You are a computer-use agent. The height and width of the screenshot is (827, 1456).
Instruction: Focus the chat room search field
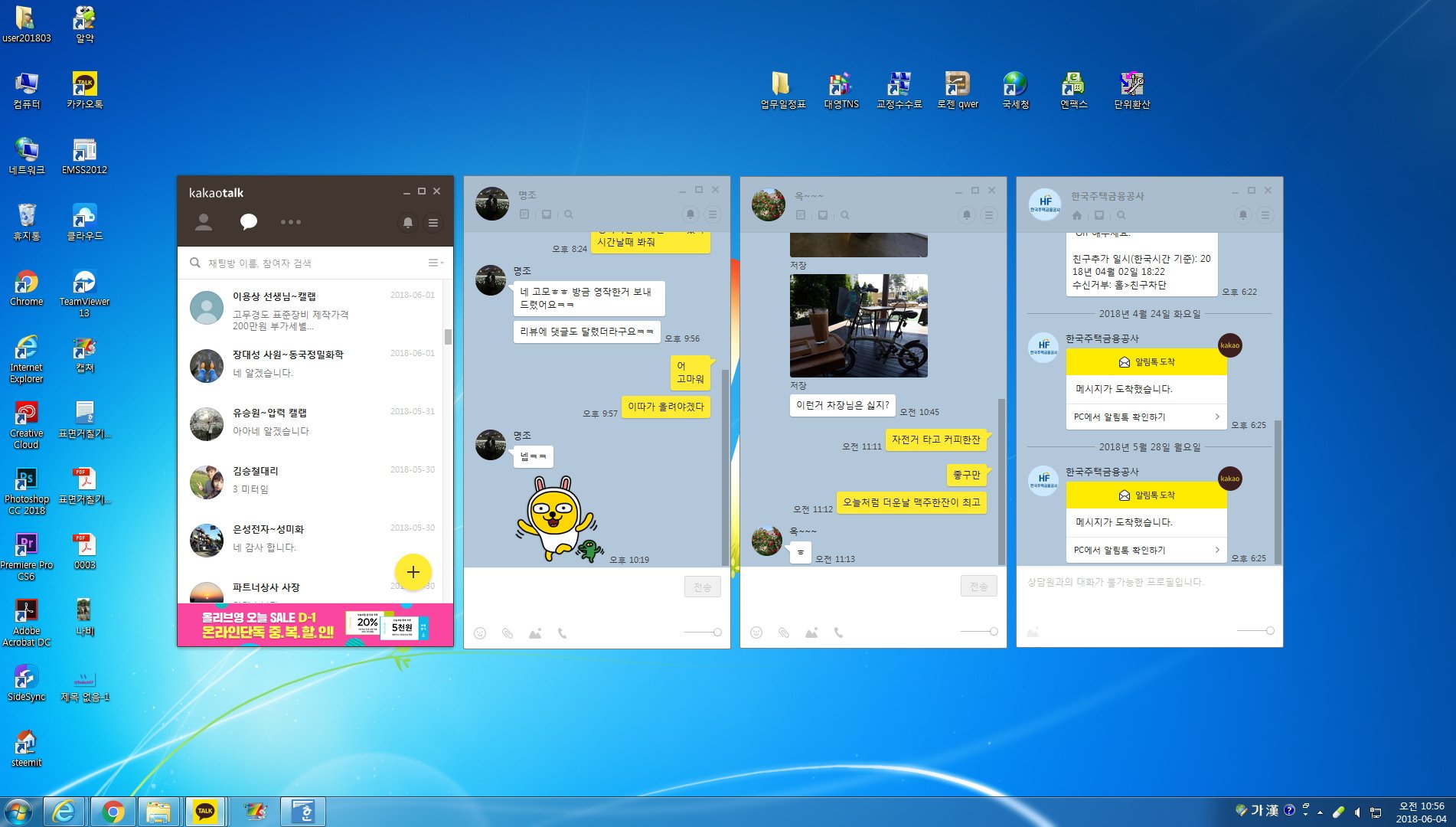pyautogui.click(x=306, y=263)
